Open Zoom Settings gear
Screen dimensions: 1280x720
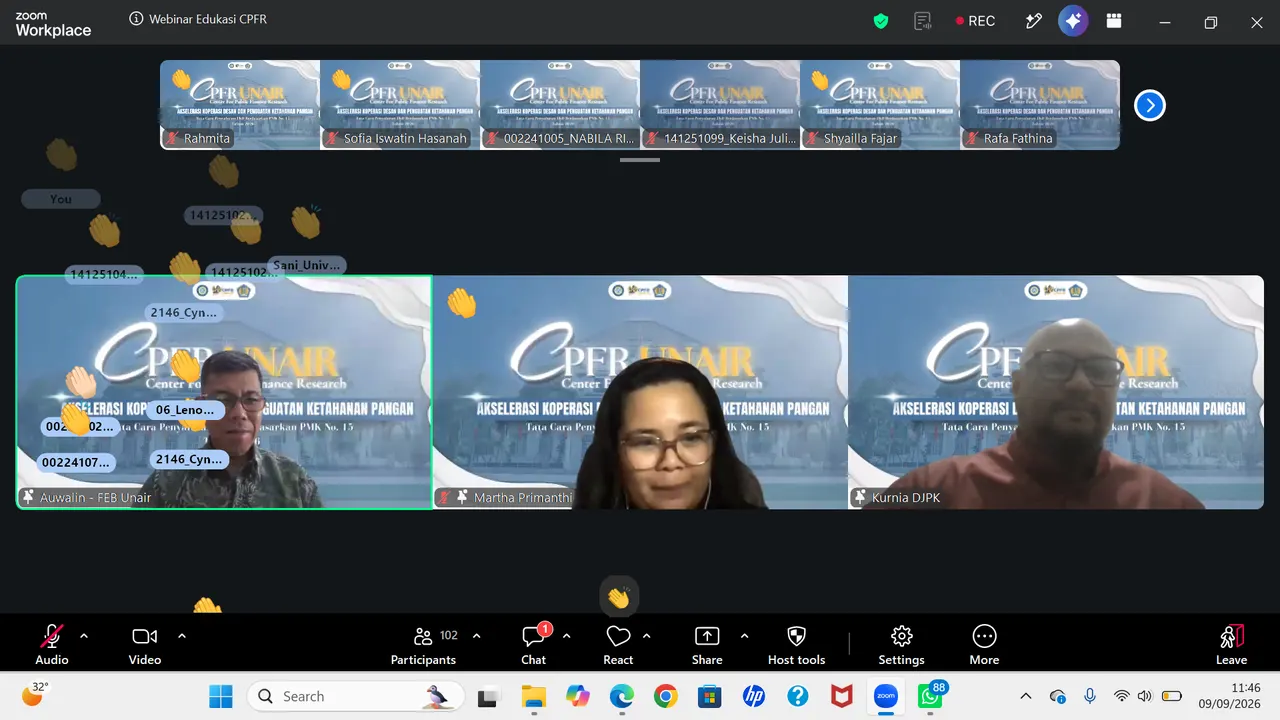[x=901, y=644]
